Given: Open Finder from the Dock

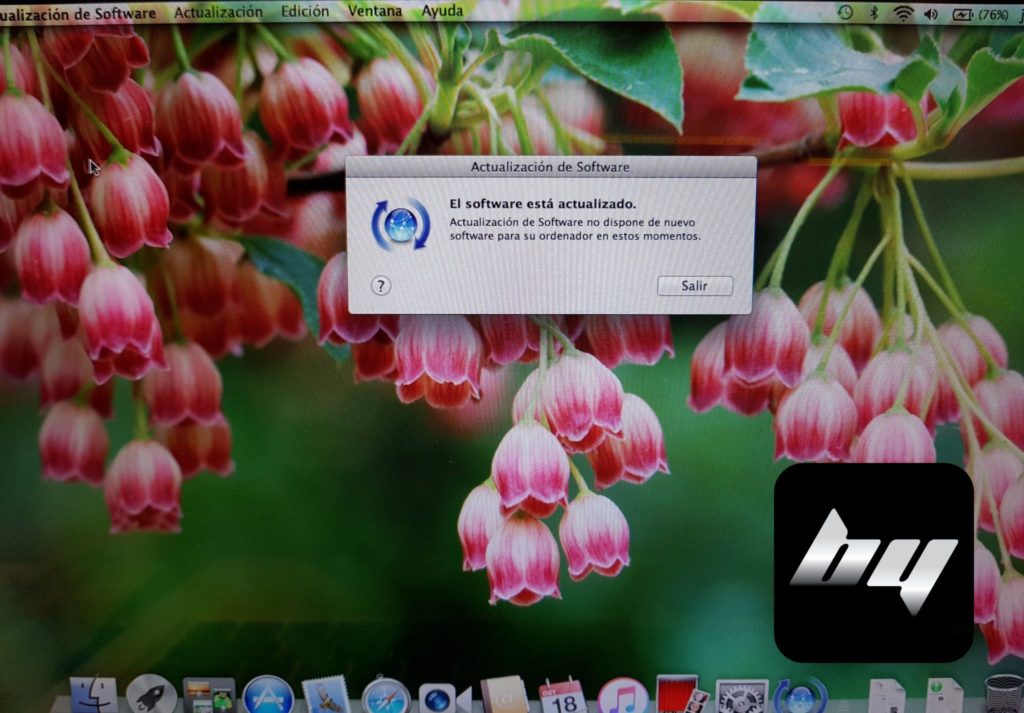Looking at the screenshot, I should pyautogui.click(x=93, y=695).
